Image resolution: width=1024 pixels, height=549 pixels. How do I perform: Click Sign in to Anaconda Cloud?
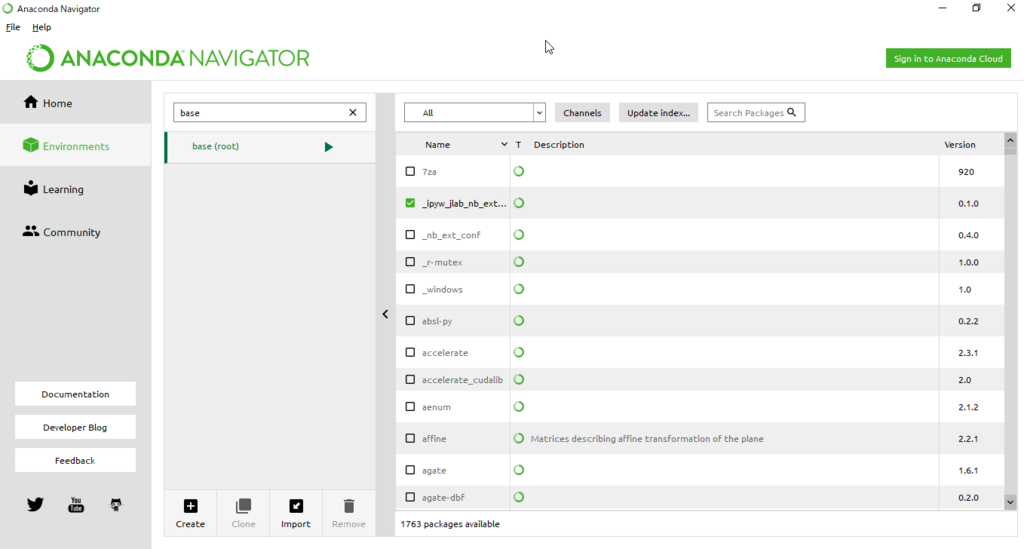click(948, 58)
